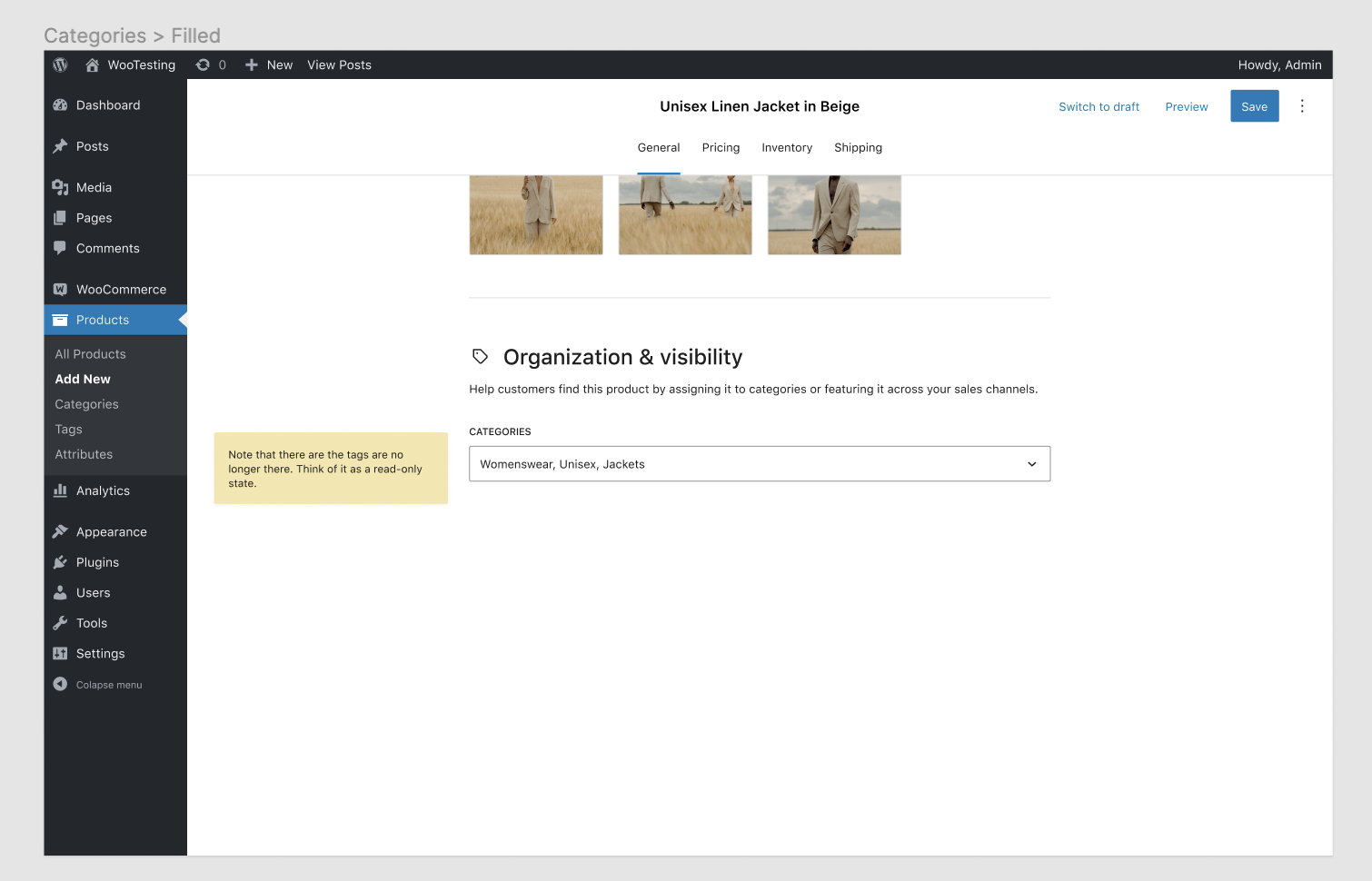Open the three-dot options menu next to Save

[x=1302, y=105]
